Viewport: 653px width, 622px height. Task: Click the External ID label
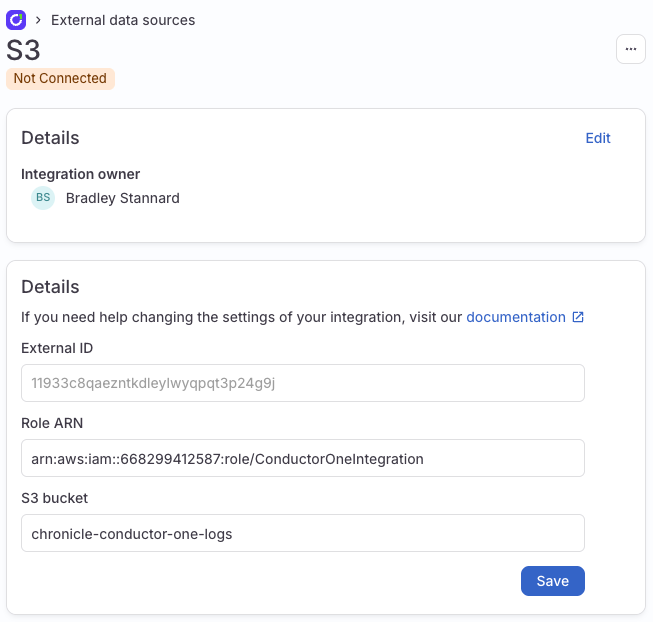(x=57, y=348)
